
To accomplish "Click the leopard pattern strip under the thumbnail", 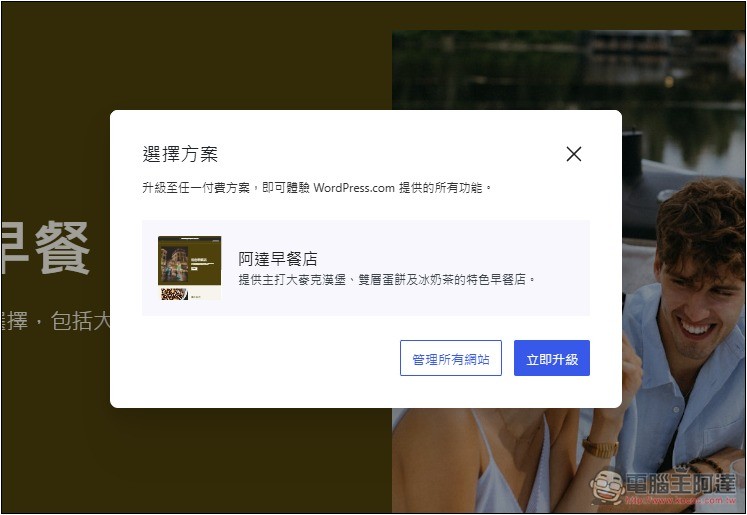I will [176, 294].
